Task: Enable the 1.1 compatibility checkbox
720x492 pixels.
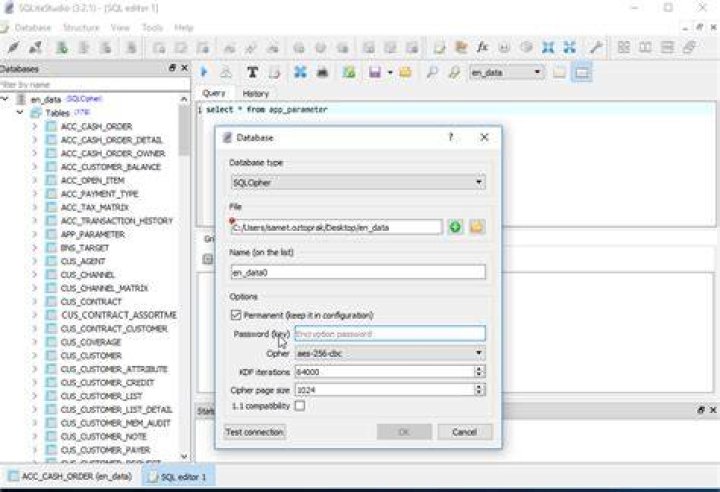Action: coord(300,406)
